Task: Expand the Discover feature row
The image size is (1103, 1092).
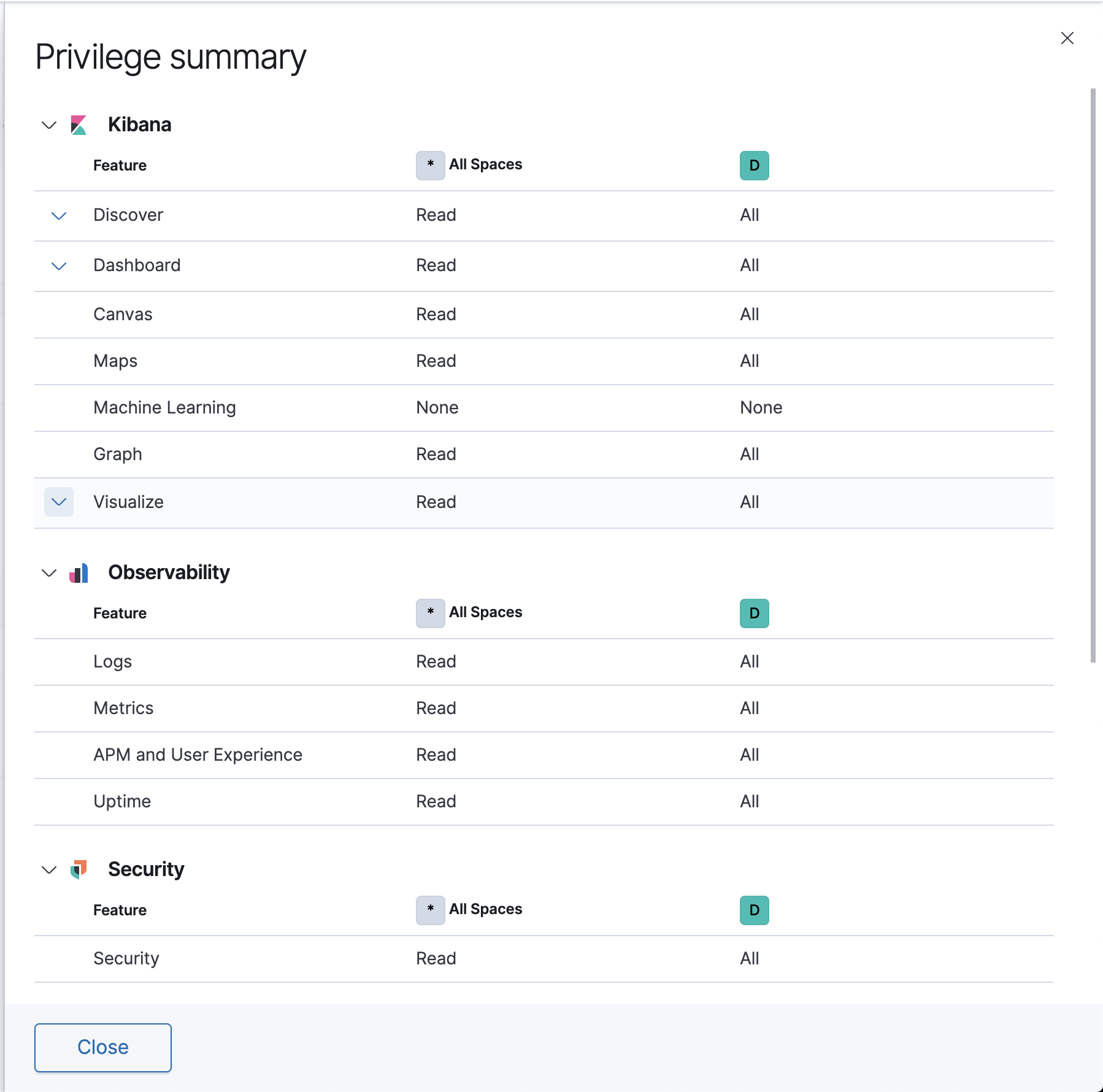Action: point(59,216)
